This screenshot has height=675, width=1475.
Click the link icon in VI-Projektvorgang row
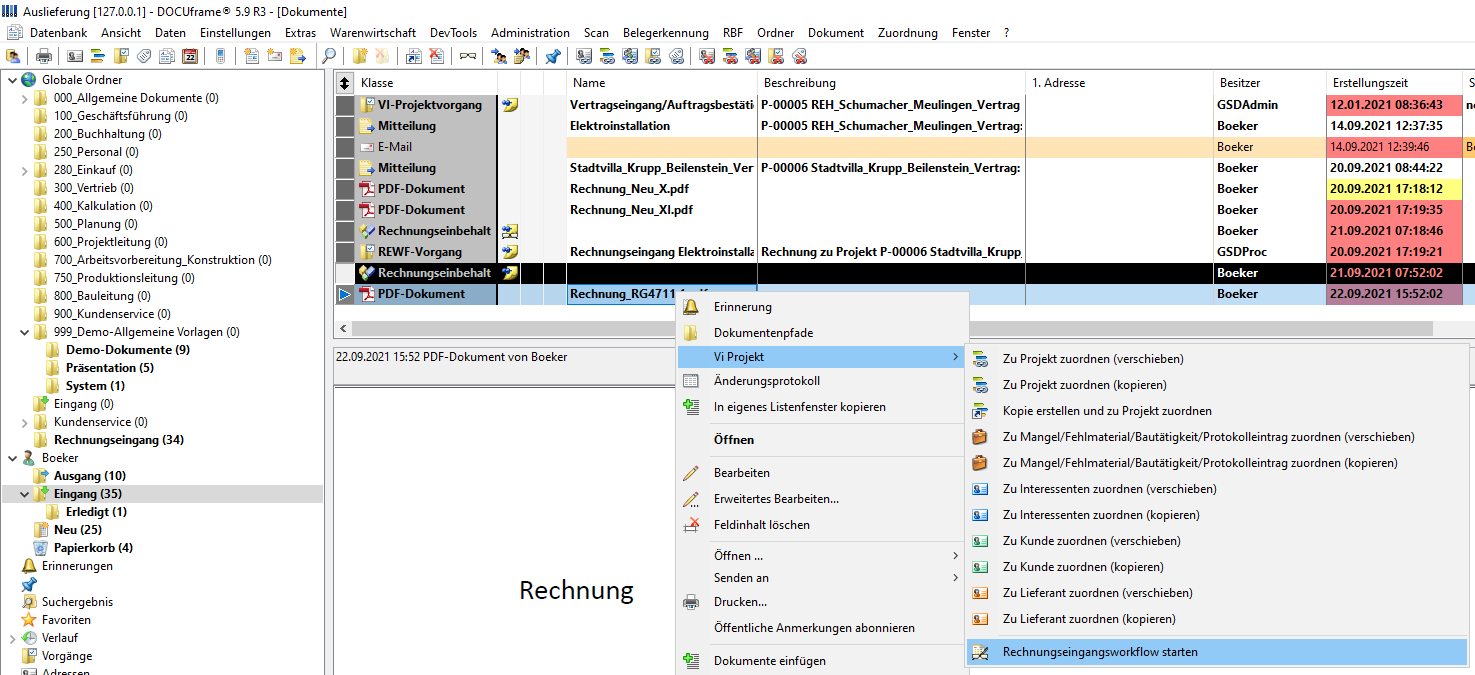pos(510,105)
